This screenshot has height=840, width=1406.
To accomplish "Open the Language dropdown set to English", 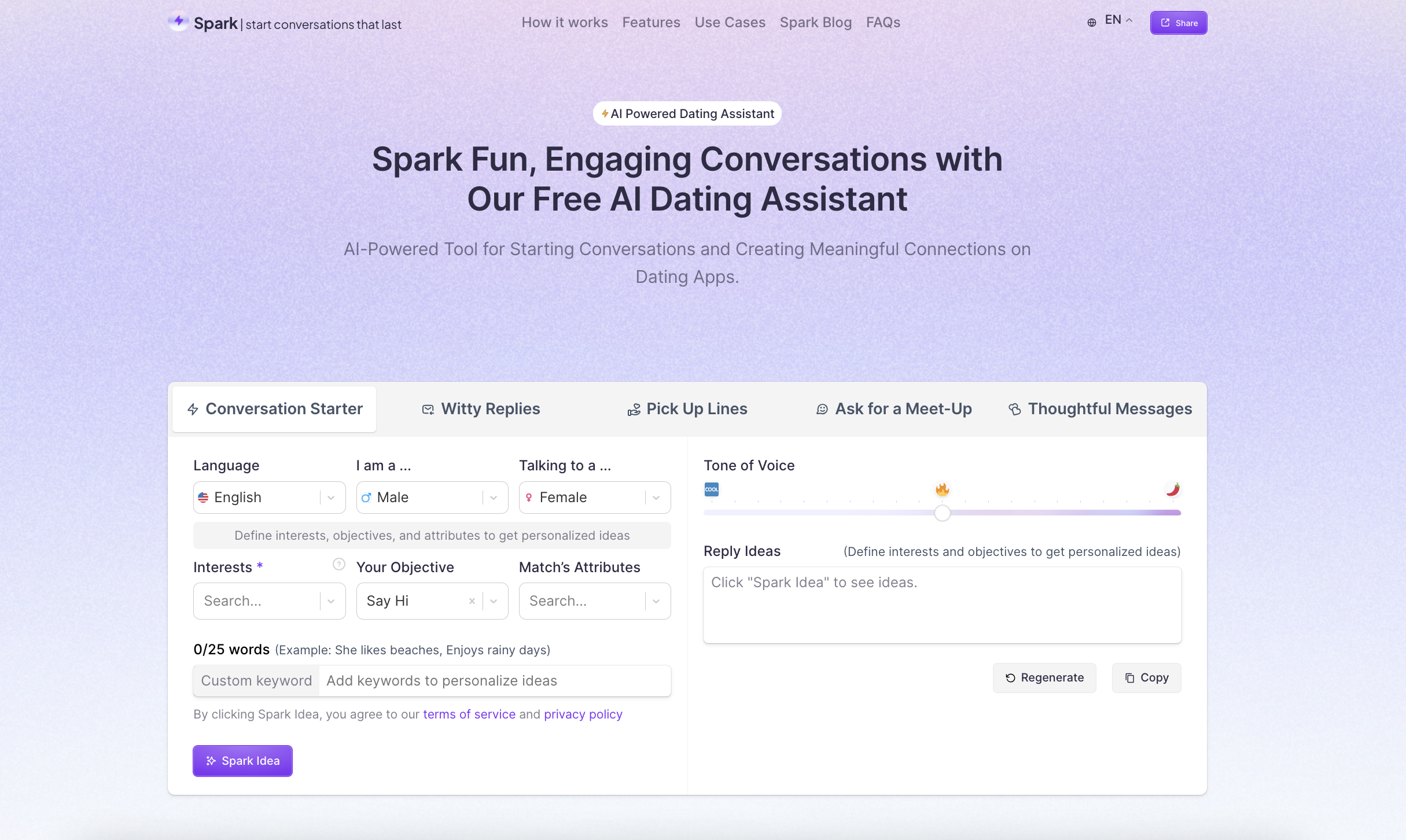I will [x=270, y=498].
